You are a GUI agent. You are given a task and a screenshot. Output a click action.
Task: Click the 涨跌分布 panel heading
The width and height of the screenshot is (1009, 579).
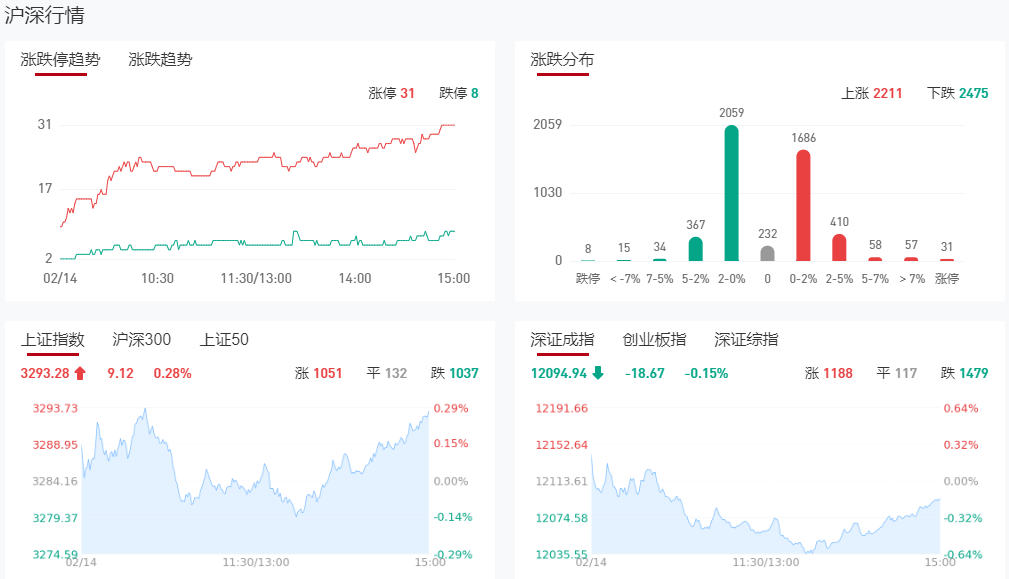562,59
